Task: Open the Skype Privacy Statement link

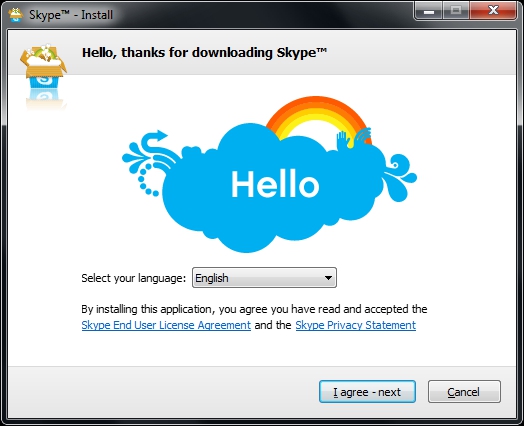Action: 356,325
